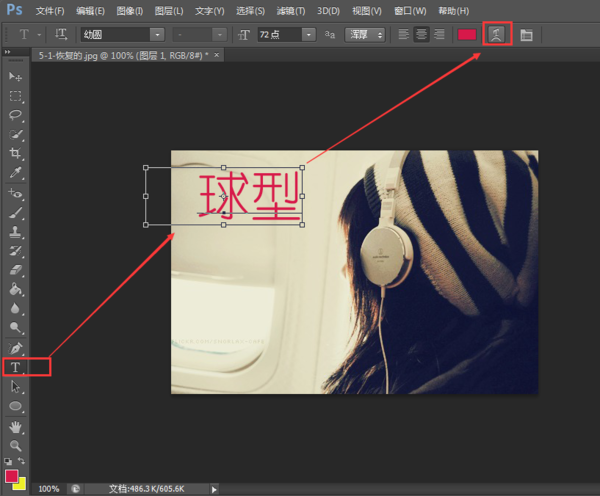Open the Character and Paragraph panel icon
600x496 pixels.
[527, 35]
